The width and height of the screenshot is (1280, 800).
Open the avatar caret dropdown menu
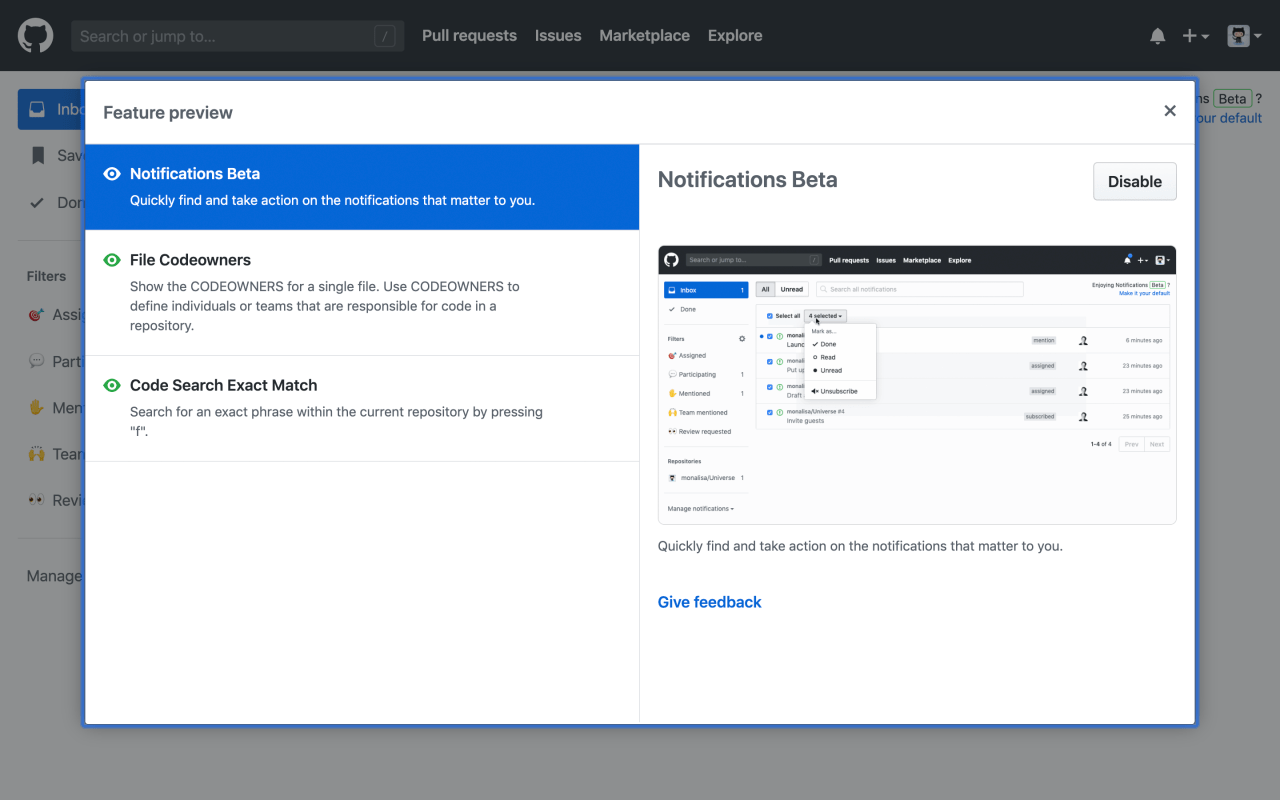pyautogui.click(x=1258, y=35)
